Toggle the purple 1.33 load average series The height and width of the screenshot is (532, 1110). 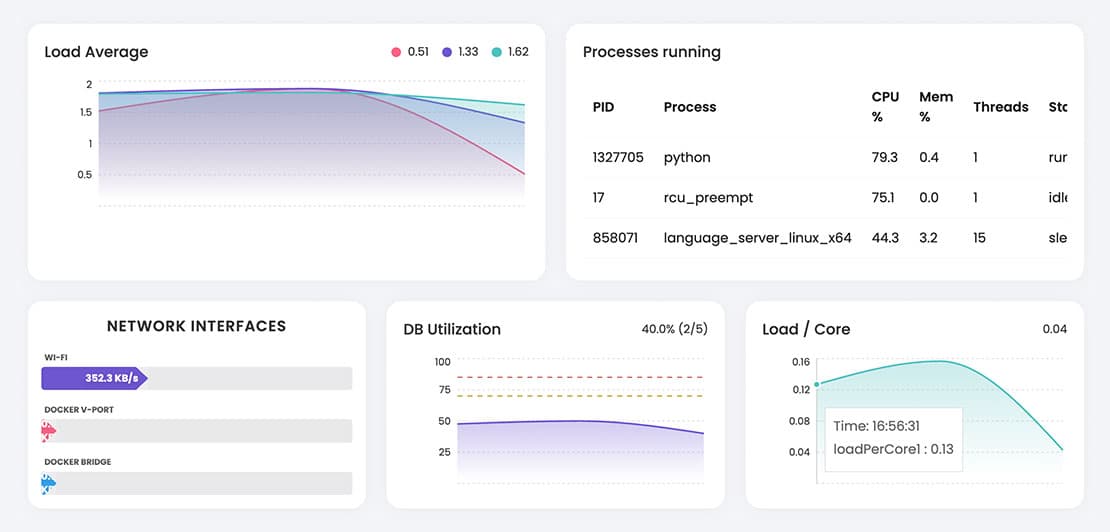tap(447, 52)
